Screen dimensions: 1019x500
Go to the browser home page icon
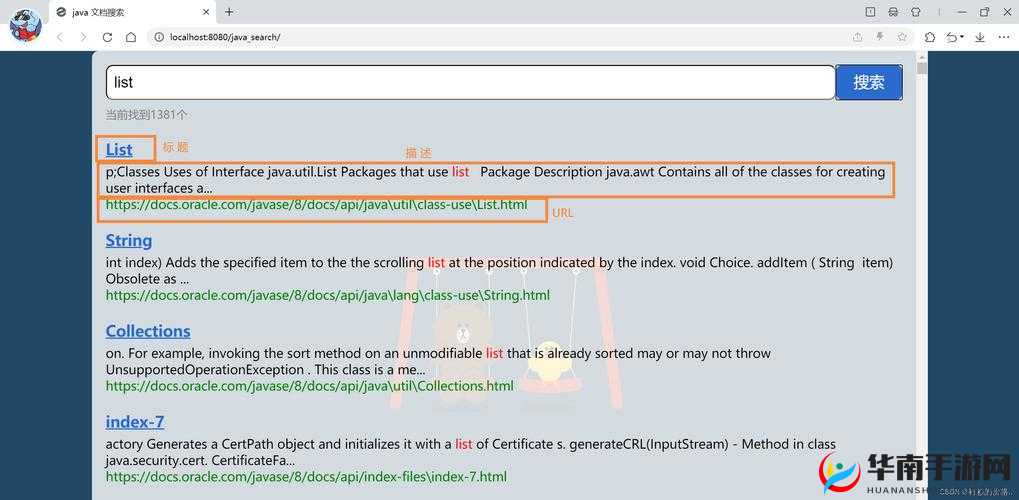131,37
